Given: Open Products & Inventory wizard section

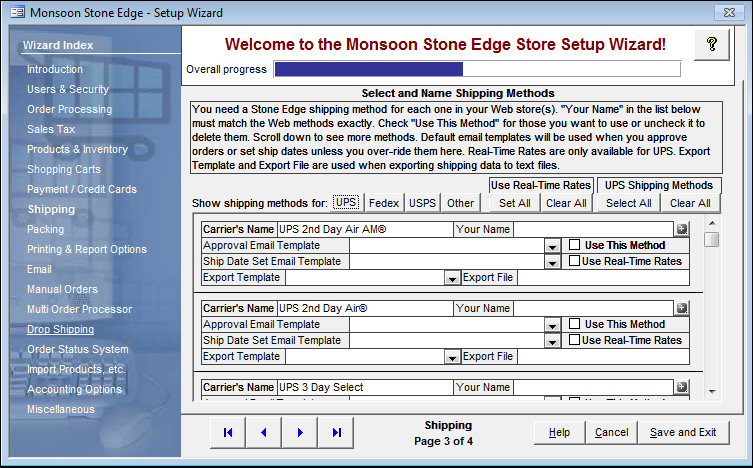Looking at the screenshot, I should point(77,149).
